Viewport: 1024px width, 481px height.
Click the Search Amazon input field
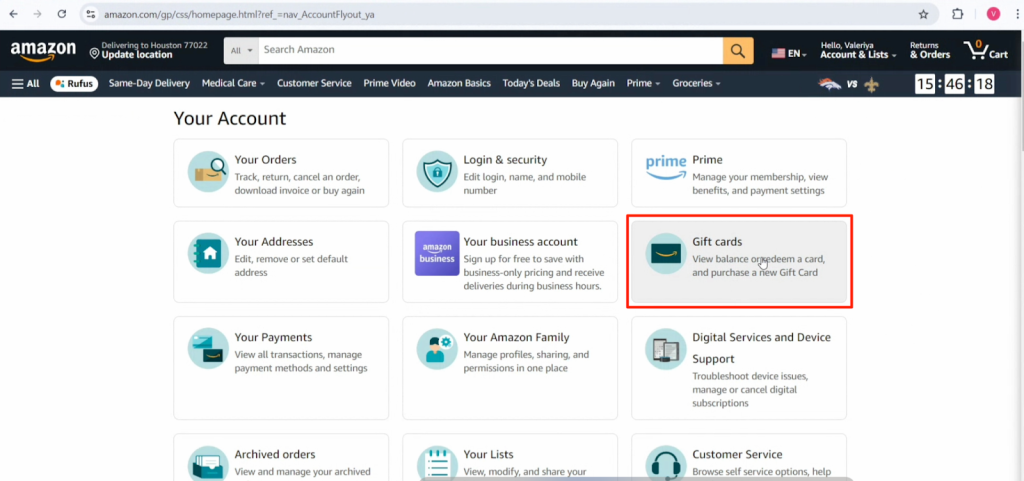490,50
